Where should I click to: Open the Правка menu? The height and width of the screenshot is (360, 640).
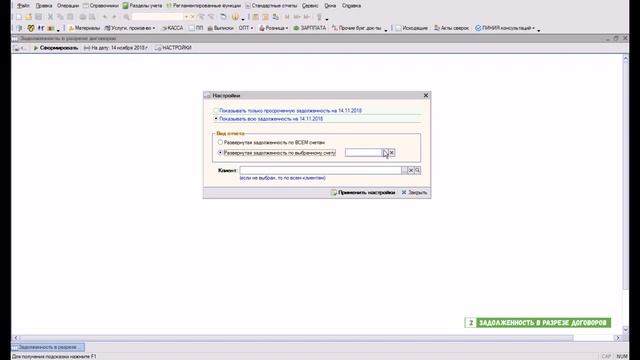tap(44, 6)
